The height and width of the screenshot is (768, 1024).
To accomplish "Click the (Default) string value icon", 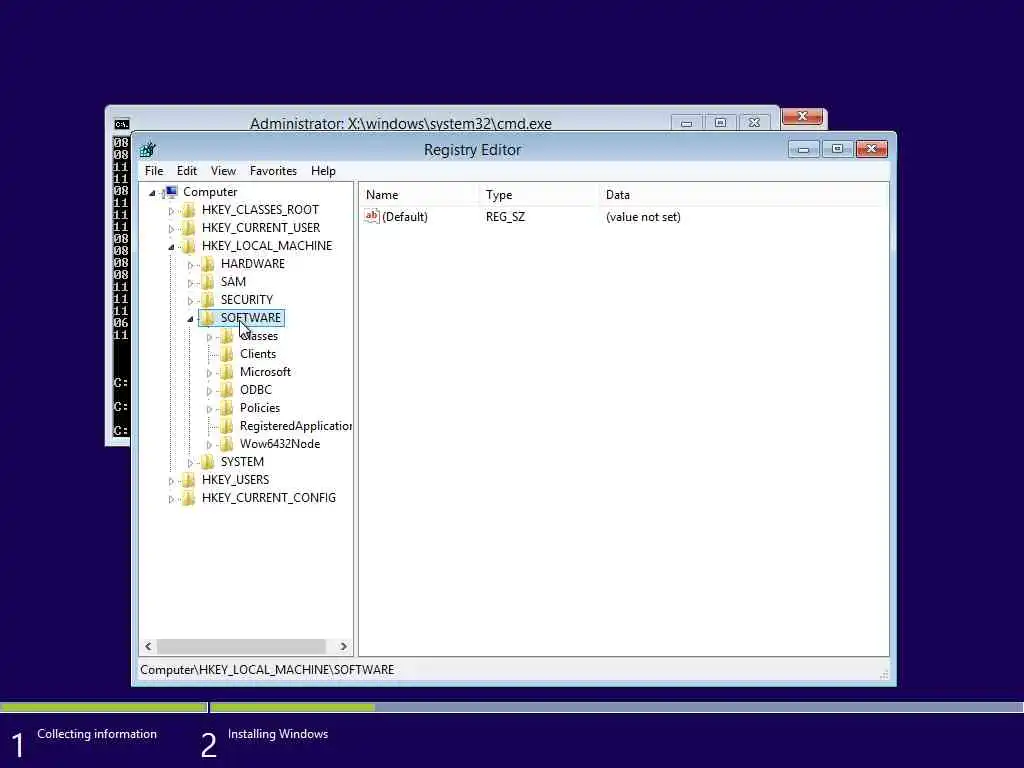I will tap(372, 216).
